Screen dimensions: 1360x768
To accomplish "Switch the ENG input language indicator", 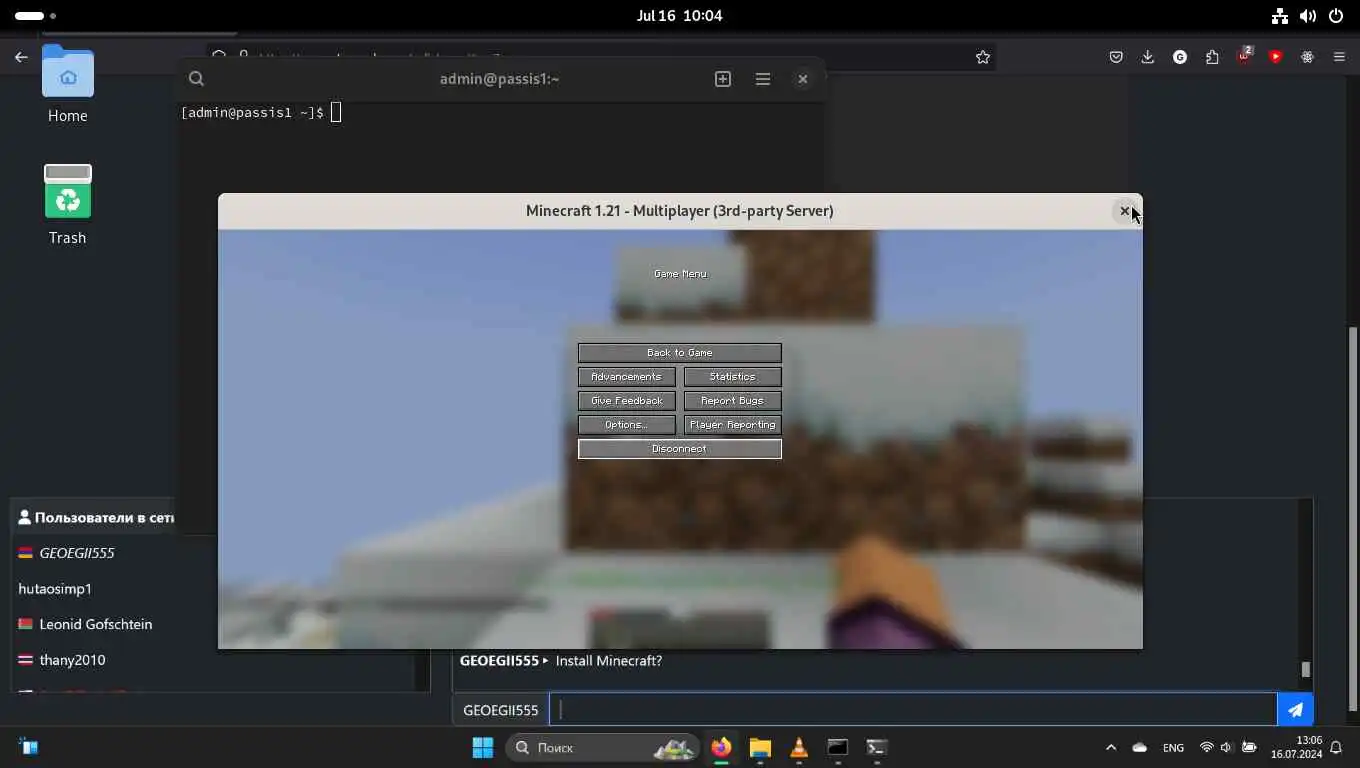I will coord(1173,747).
